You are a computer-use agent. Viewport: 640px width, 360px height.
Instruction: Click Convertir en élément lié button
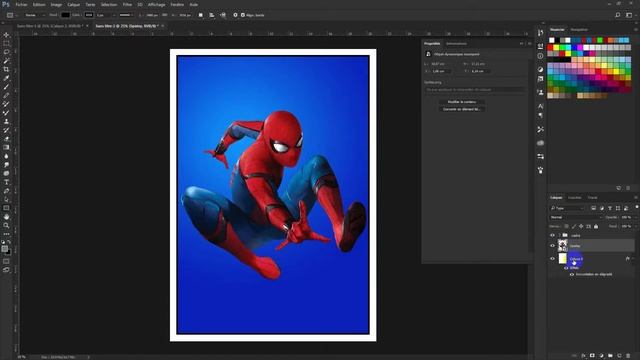[x=462, y=109]
